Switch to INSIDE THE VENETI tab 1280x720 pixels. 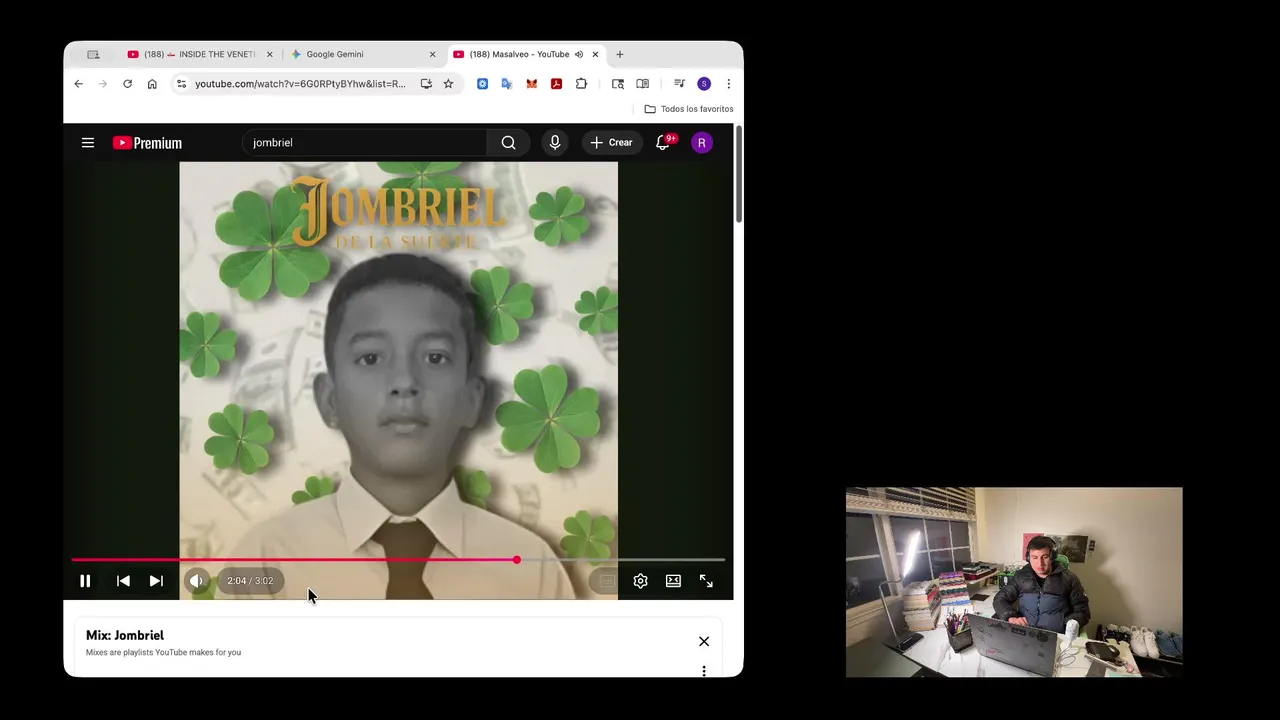tap(199, 54)
